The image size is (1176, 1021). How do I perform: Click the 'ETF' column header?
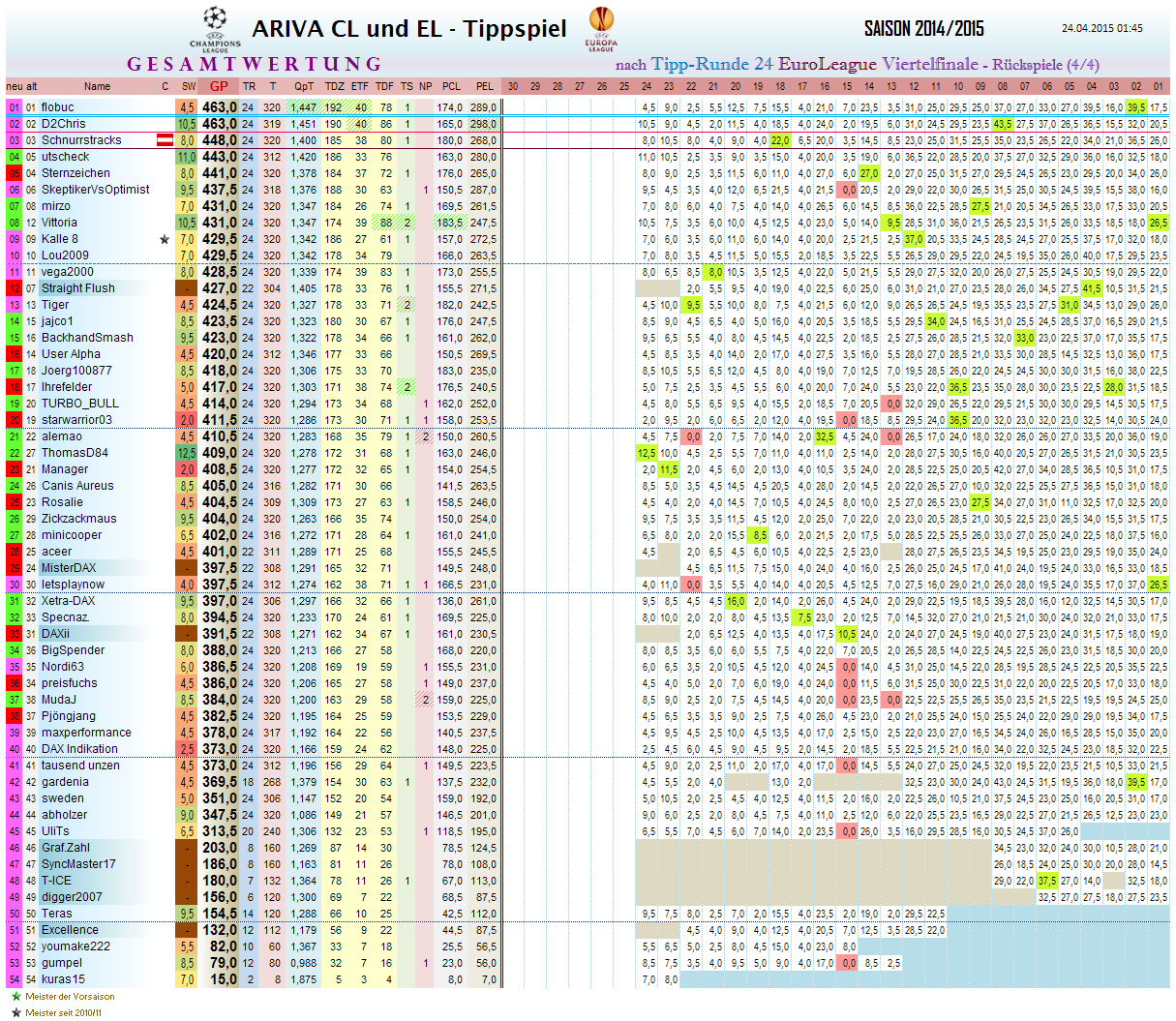tap(360, 87)
